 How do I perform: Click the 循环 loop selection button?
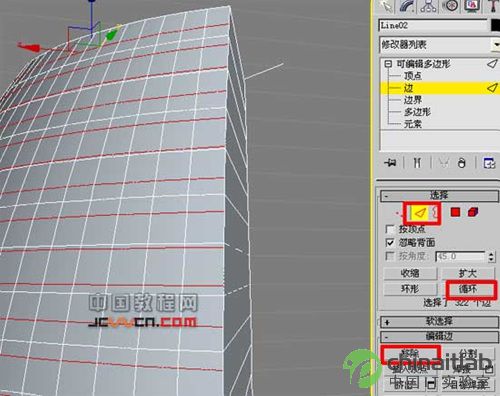[470, 289]
